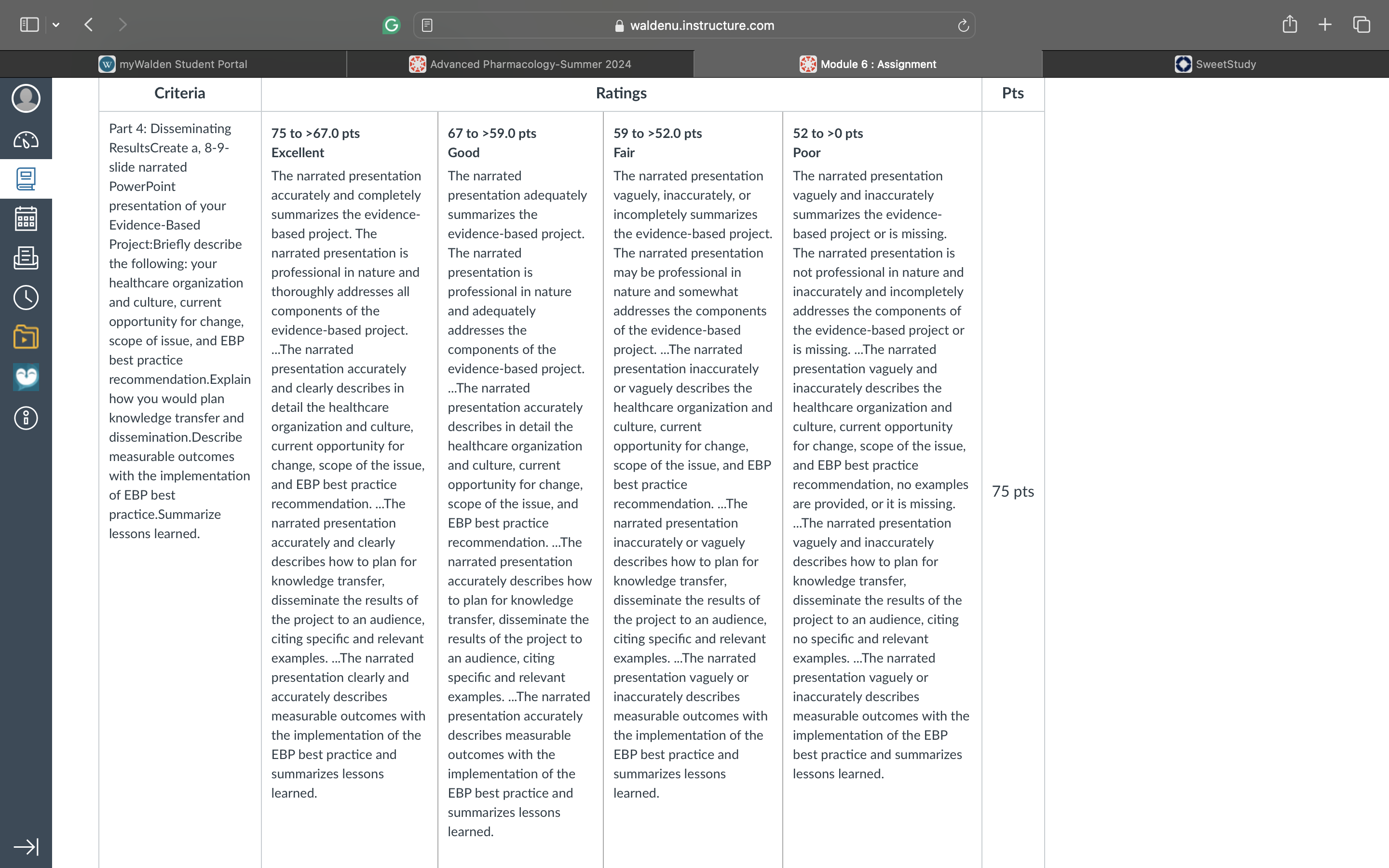Add a new tab with plus button
Screen dimensions: 1389x868
[1325, 24]
